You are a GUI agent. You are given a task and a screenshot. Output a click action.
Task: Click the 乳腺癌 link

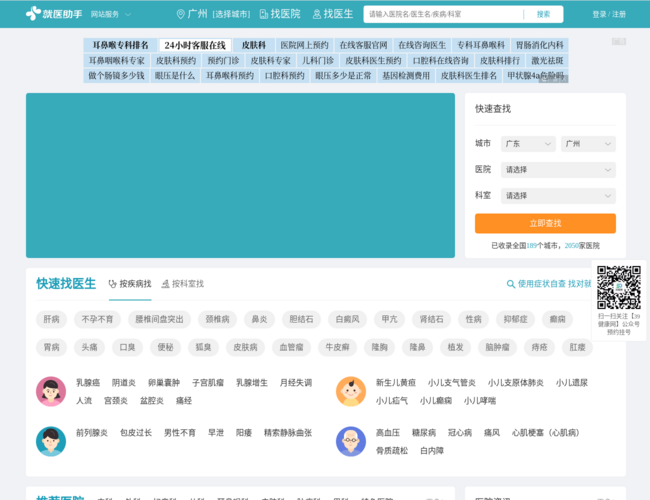point(88,383)
